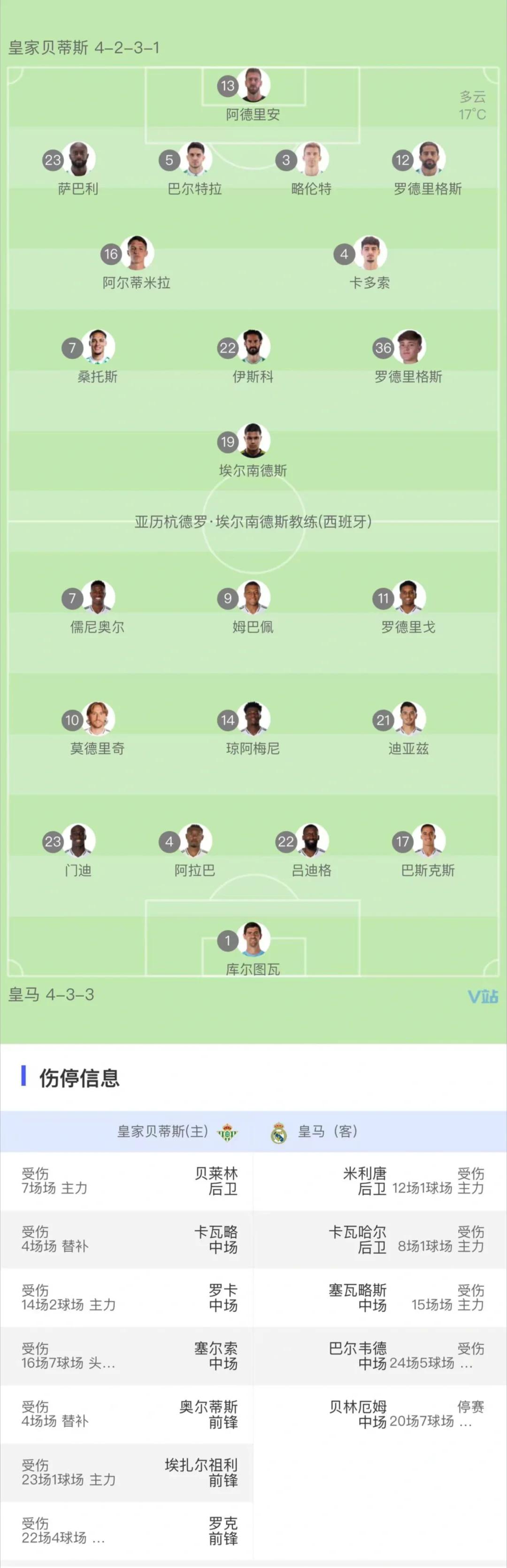Expand truncated stats ellipsis in 巴尔韦德 row
The width and height of the screenshot is (507, 1568).
(x=466, y=1364)
